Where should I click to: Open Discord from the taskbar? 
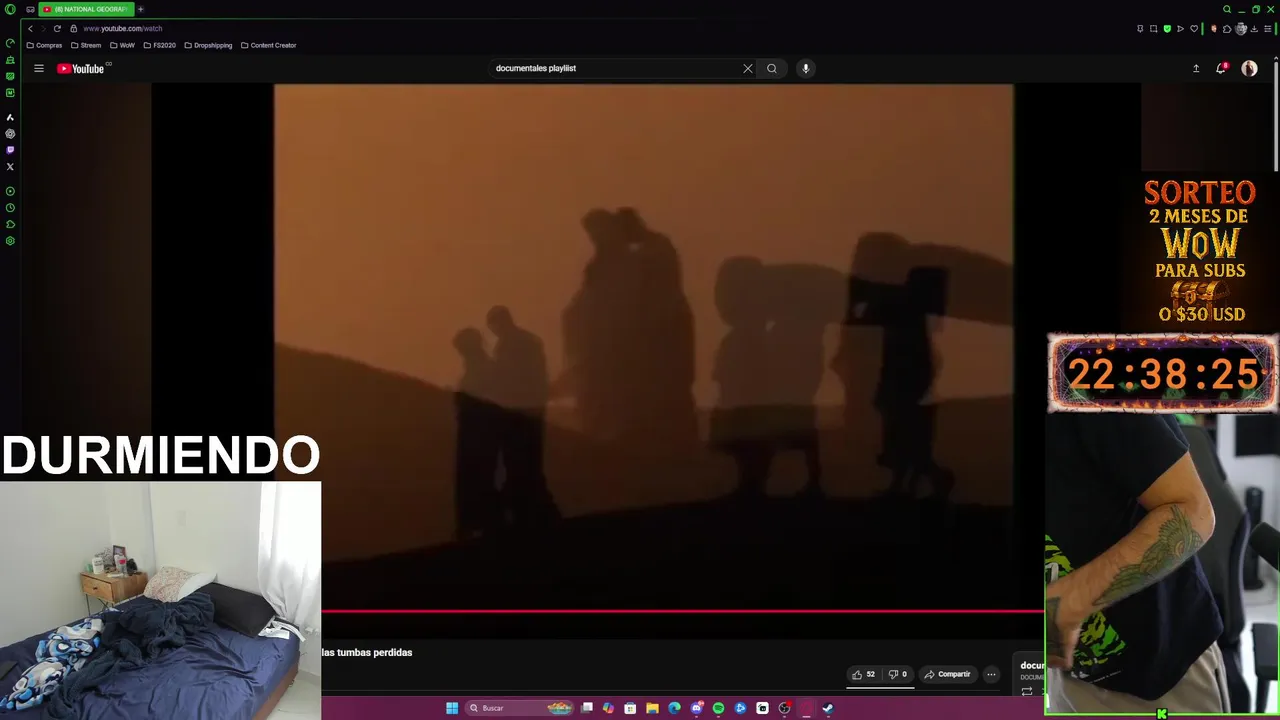[x=696, y=708]
